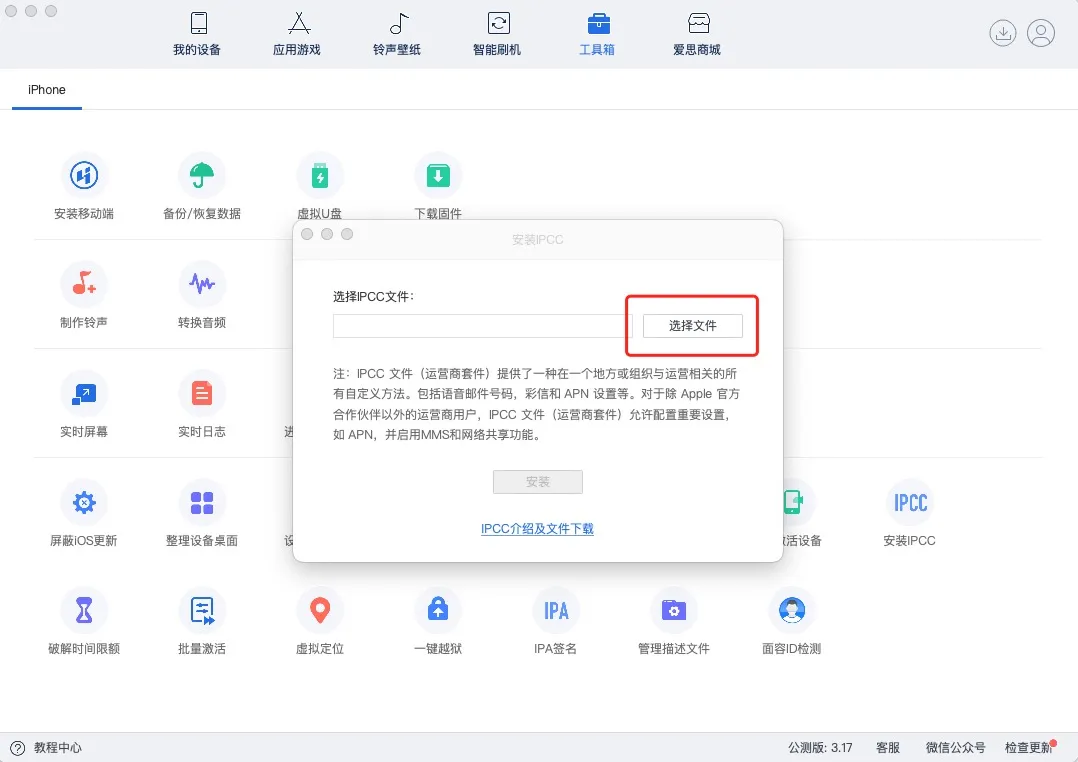Switch to the 我的设备 tab

(197, 34)
